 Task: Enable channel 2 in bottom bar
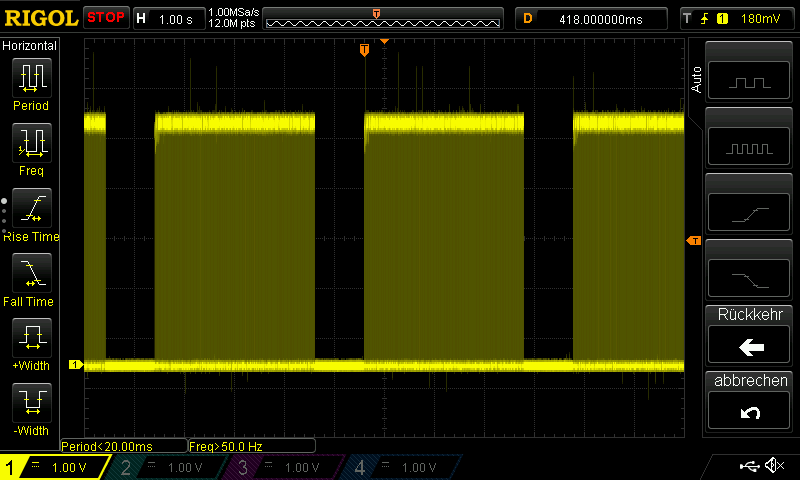click(x=172, y=467)
